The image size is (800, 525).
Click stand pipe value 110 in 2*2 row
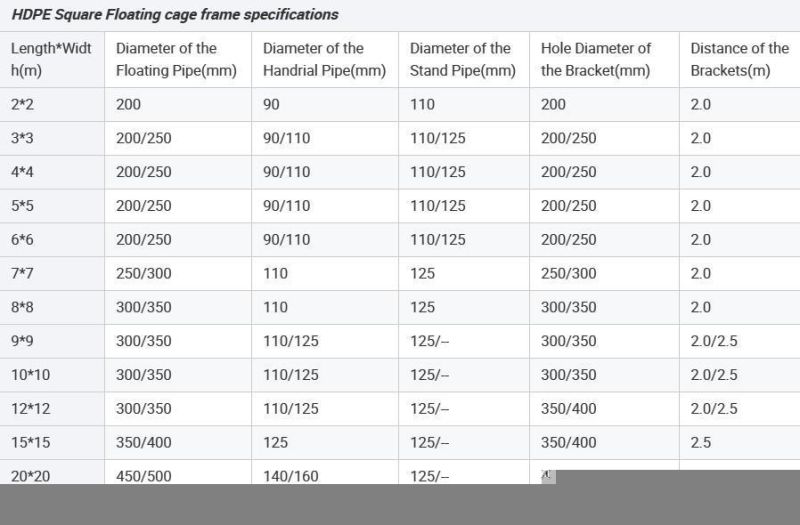point(421,104)
